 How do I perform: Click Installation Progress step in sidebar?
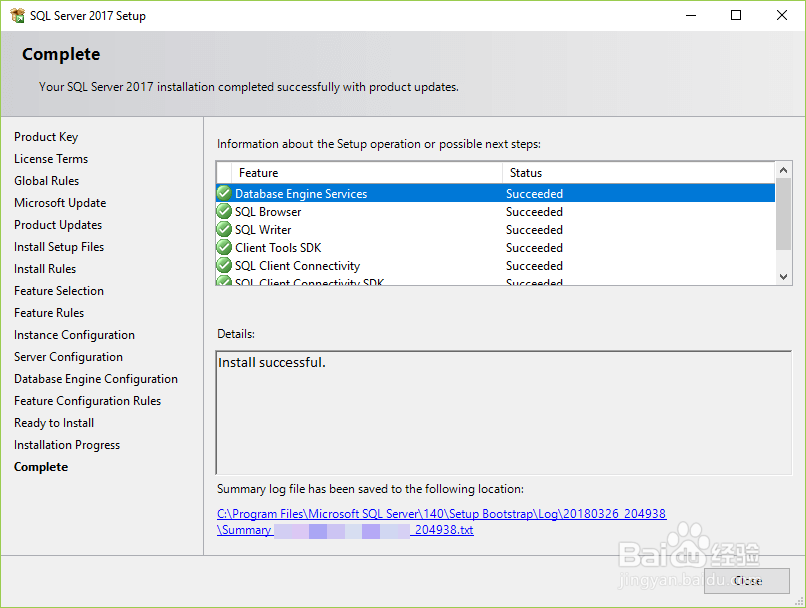click(x=67, y=445)
